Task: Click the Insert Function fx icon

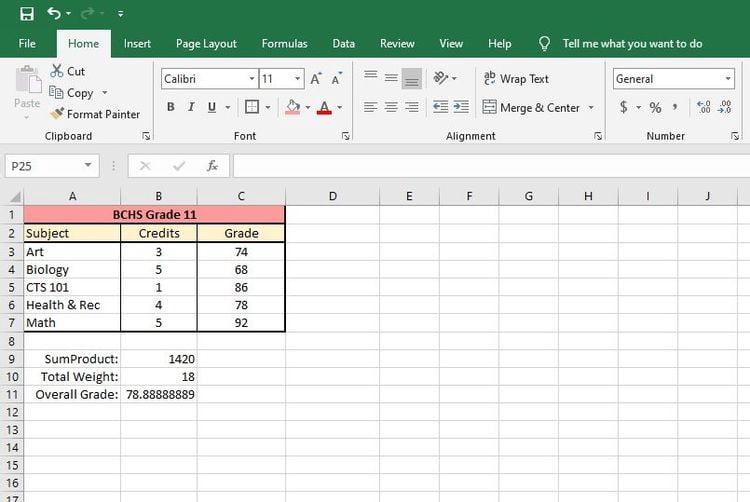Action: pos(212,166)
